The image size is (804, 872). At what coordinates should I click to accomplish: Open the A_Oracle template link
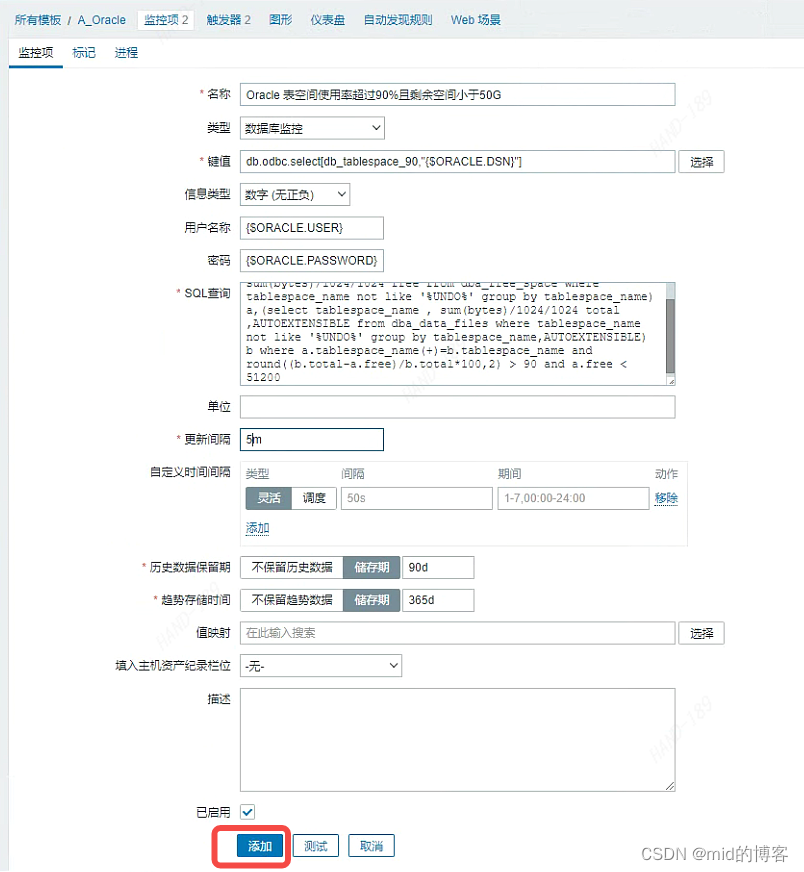102,20
